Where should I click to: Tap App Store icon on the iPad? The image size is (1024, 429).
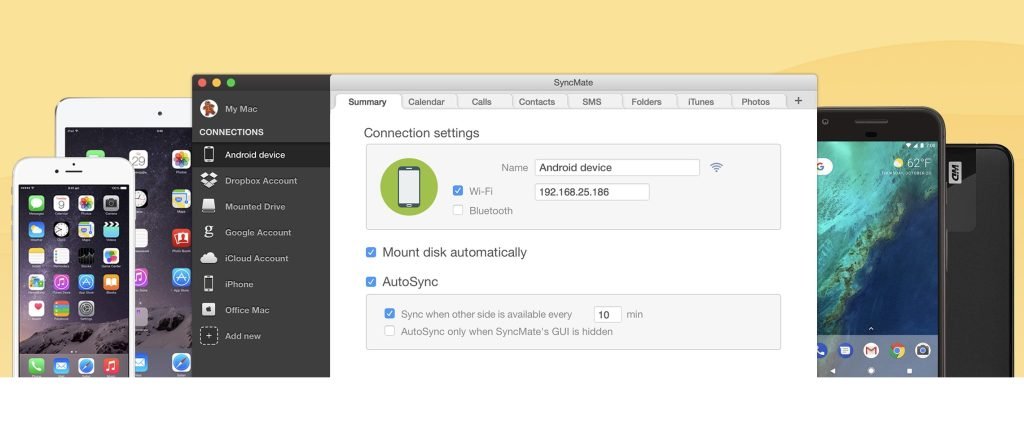[x=181, y=278]
